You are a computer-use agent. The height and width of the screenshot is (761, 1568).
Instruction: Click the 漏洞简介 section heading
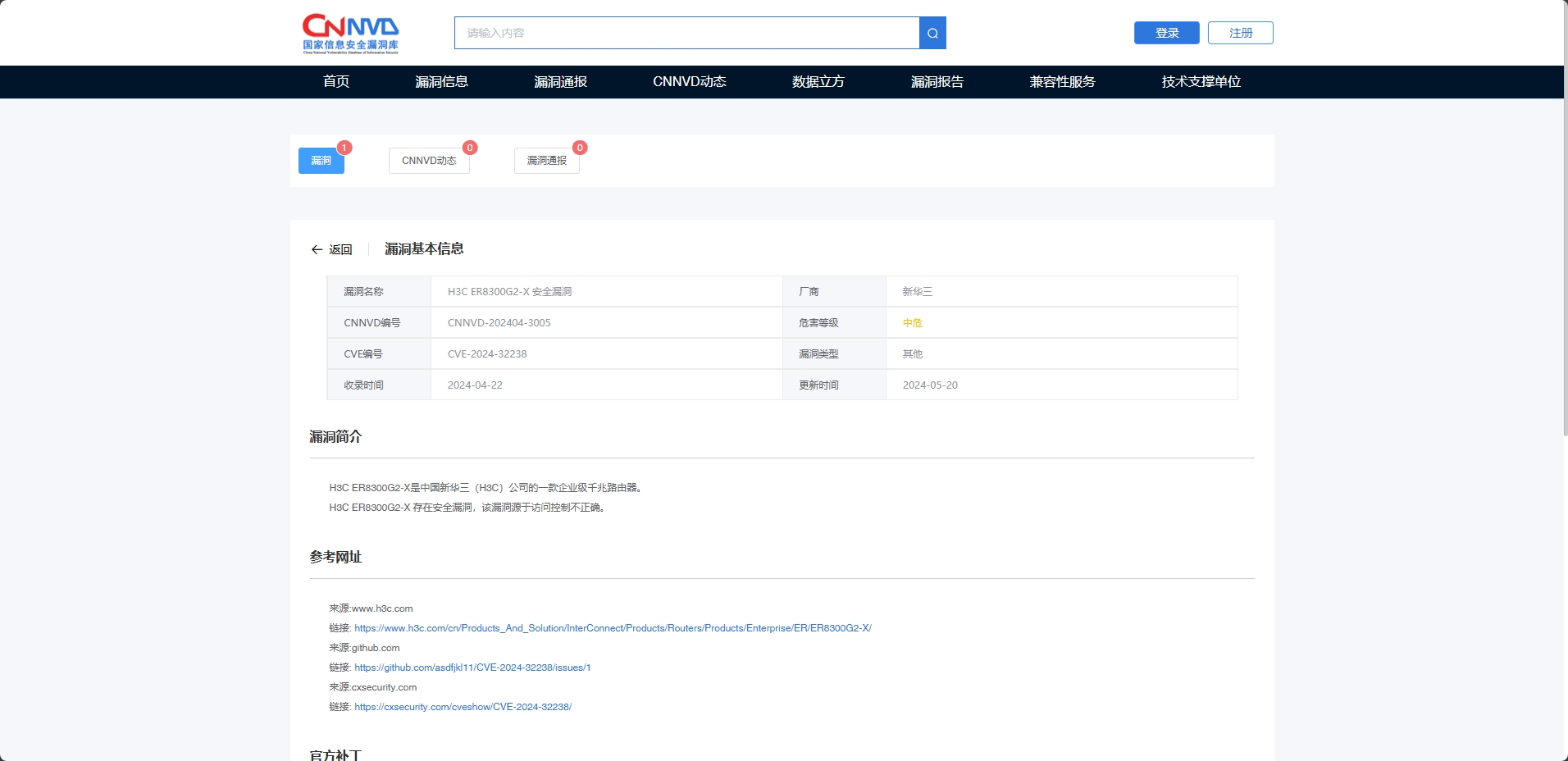click(335, 437)
